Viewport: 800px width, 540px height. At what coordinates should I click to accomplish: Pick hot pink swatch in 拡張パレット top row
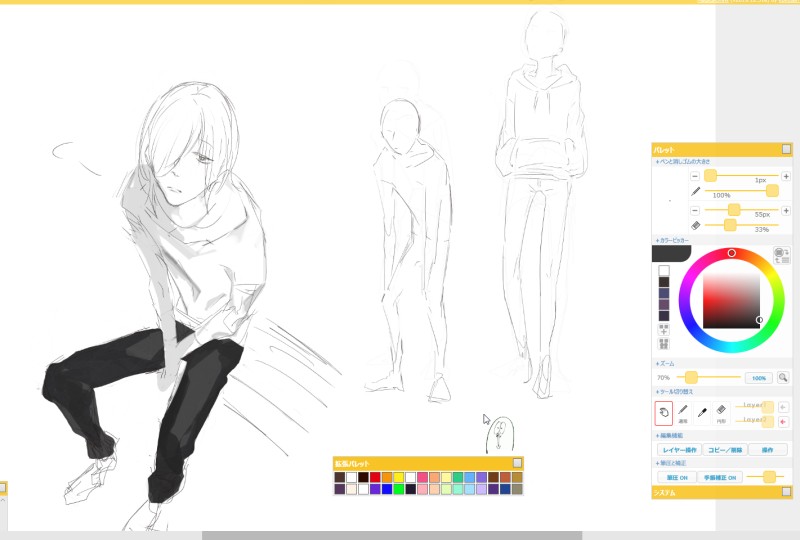pyautogui.click(x=422, y=477)
